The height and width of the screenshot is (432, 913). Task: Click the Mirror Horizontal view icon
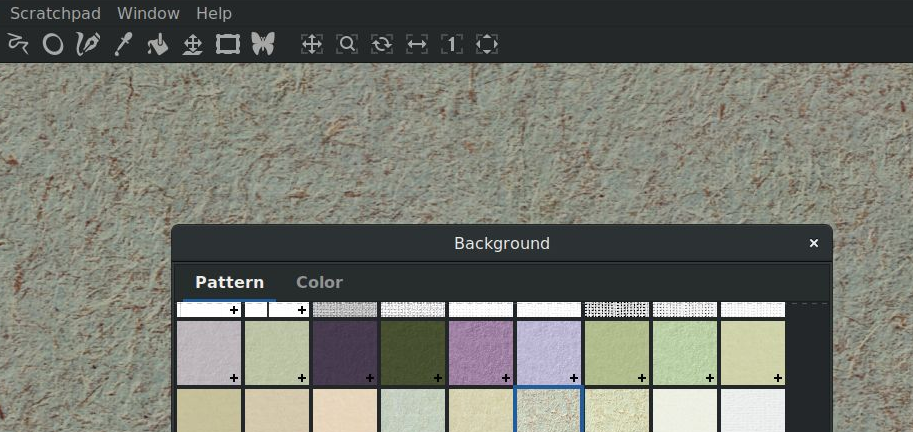[x=417, y=44]
